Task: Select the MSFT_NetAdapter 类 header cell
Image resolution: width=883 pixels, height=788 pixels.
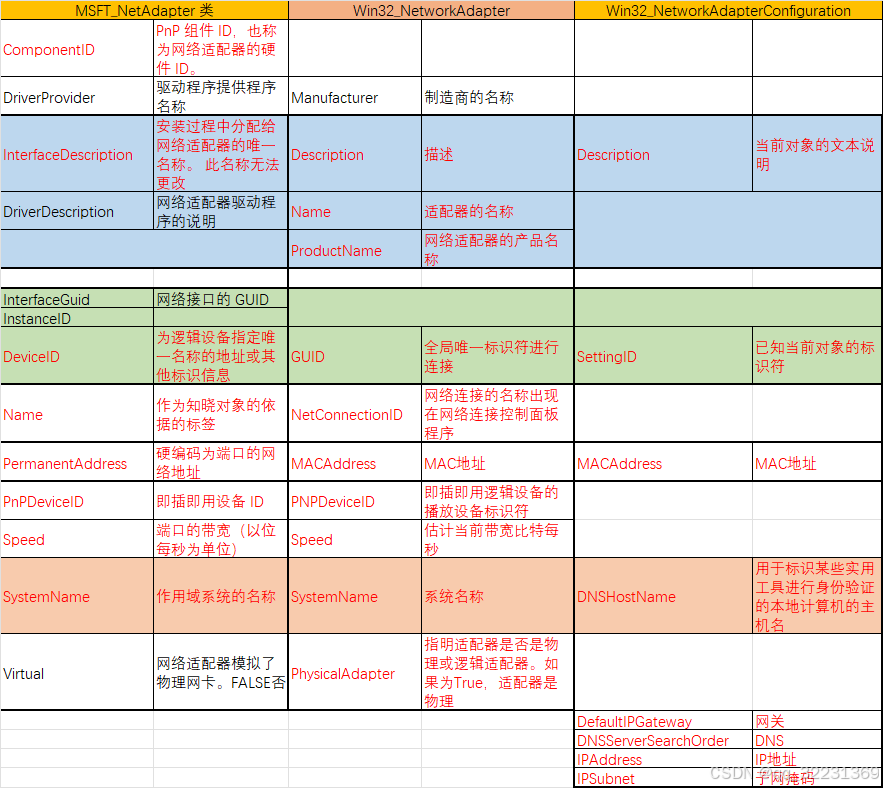Action: point(144,10)
